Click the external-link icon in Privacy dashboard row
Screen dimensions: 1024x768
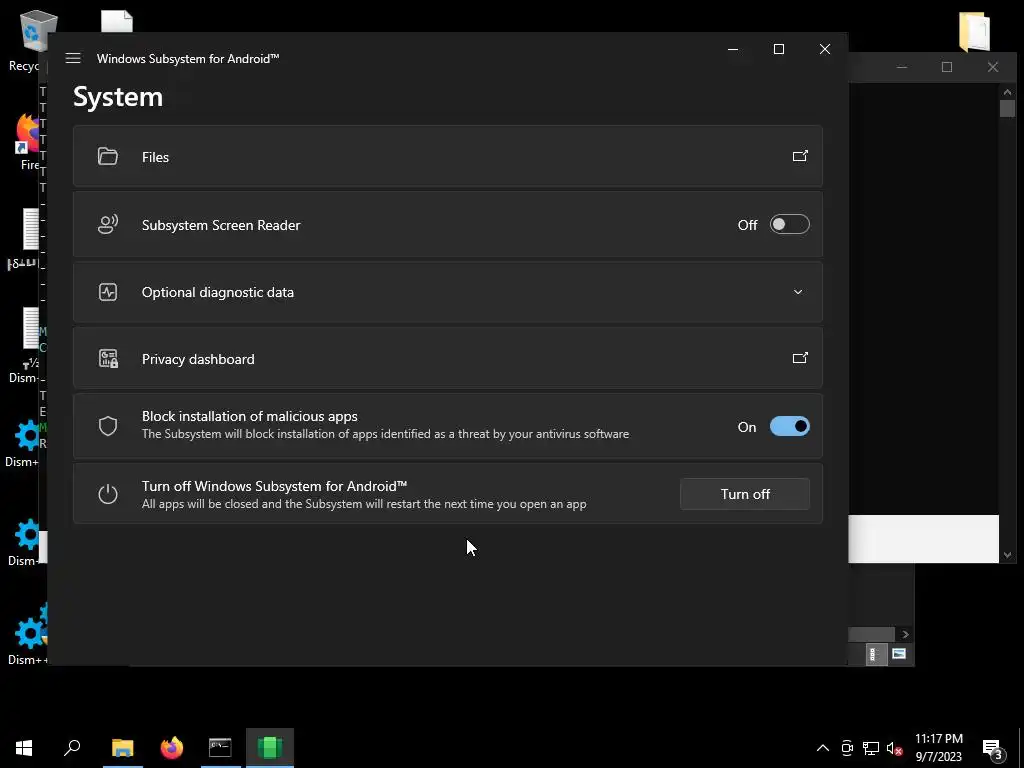(799, 358)
